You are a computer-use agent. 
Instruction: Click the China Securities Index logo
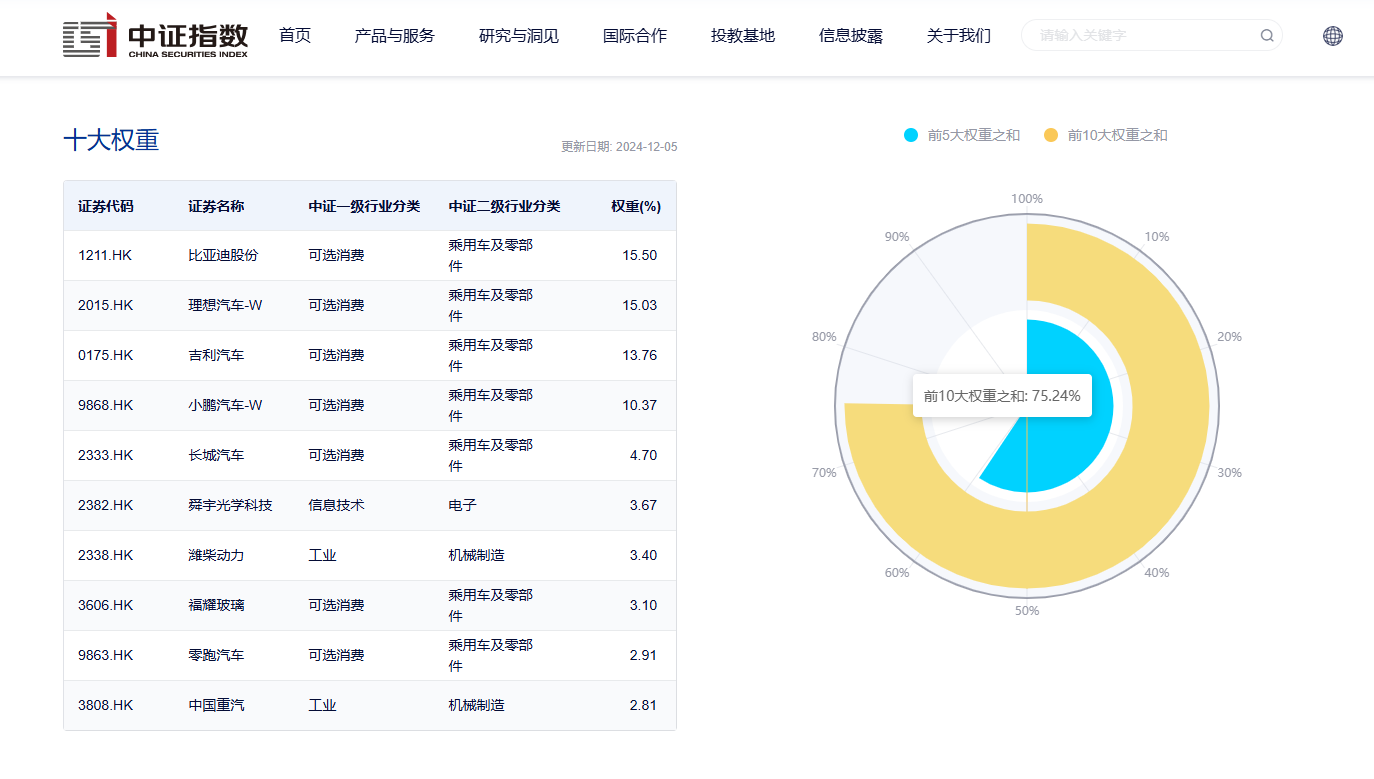pyautogui.click(x=155, y=36)
